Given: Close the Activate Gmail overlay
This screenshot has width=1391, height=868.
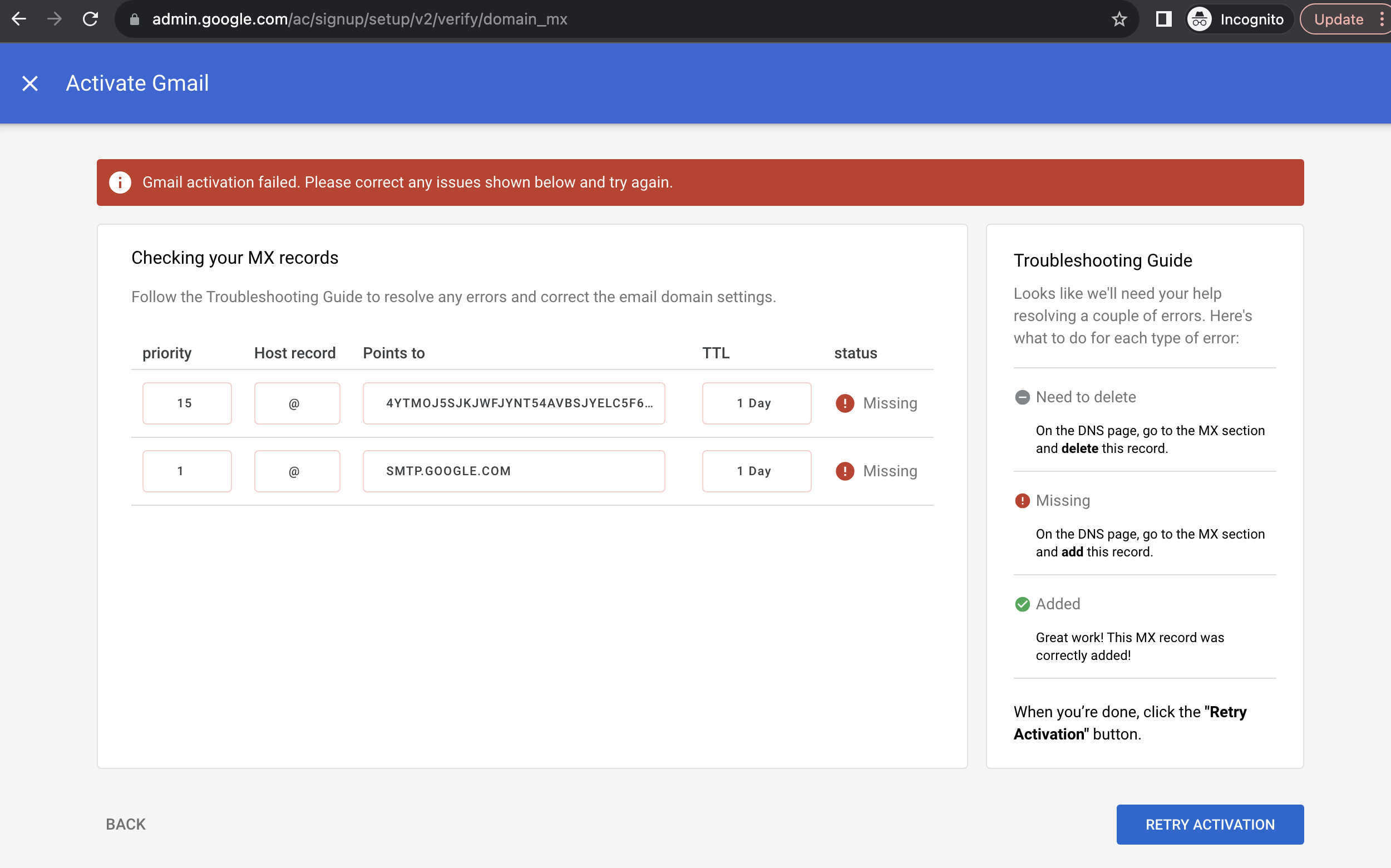Looking at the screenshot, I should (29, 83).
